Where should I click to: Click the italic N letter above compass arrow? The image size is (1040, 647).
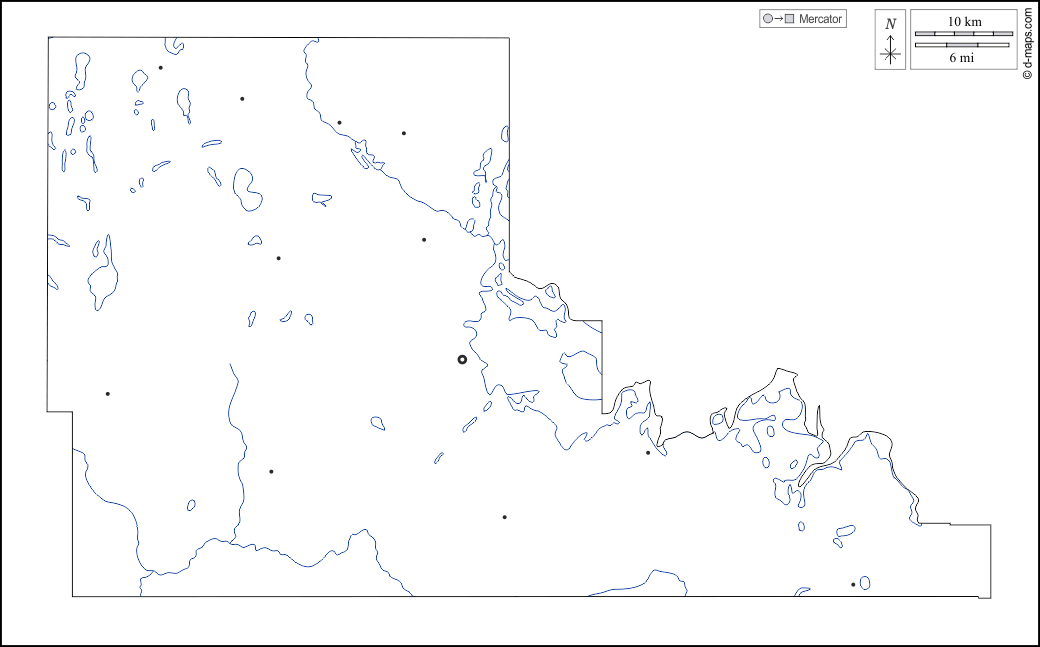[890, 24]
